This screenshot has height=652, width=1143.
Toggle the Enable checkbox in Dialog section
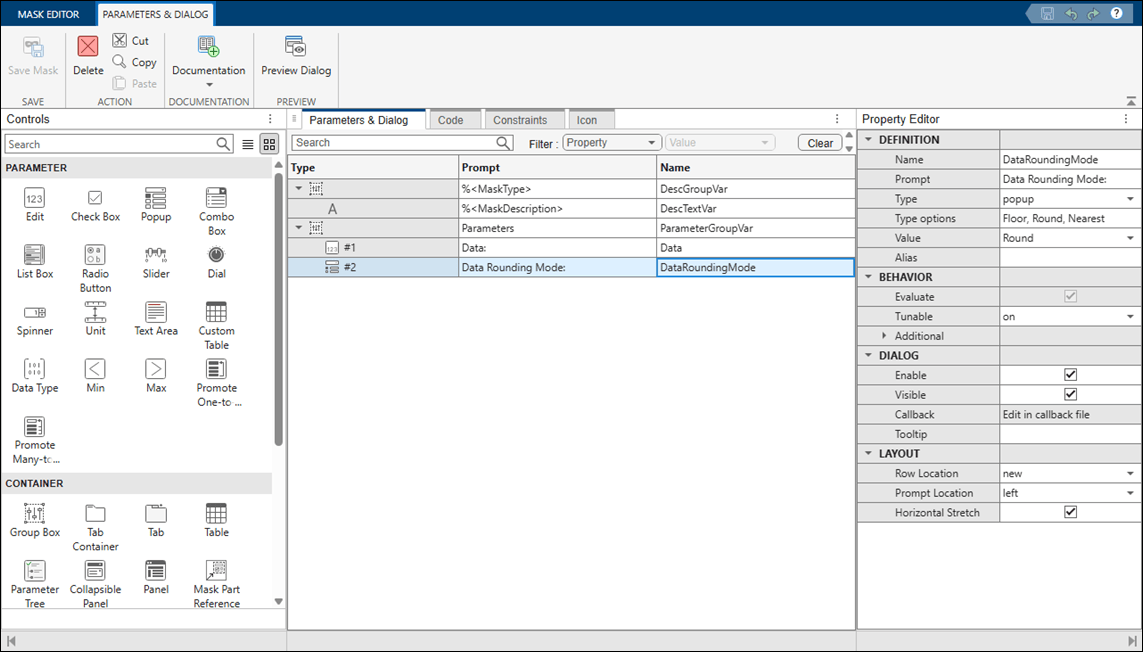tap(1070, 375)
